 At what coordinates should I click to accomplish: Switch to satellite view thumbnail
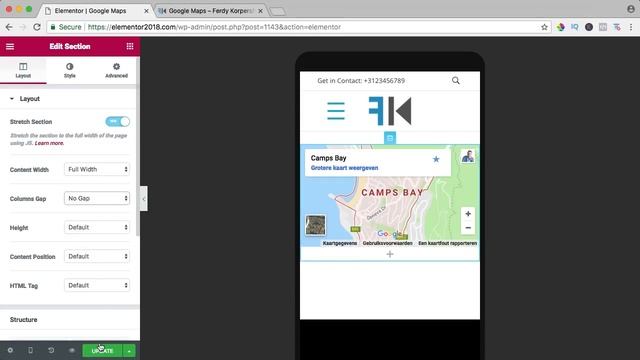[x=316, y=225]
